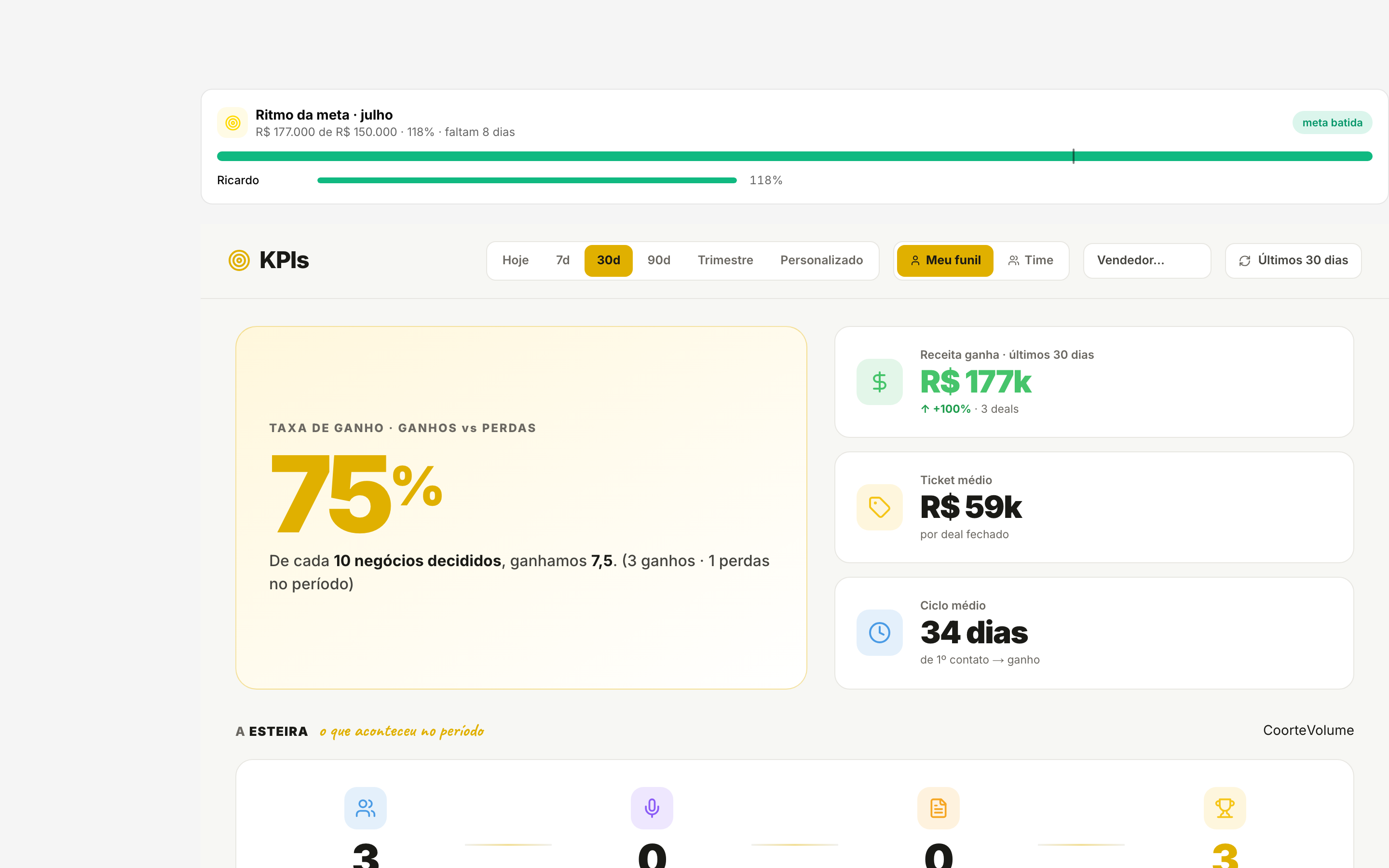Click the 118% label next to Ricardo's bar
The image size is (1389, 868).
pos(766,180)
